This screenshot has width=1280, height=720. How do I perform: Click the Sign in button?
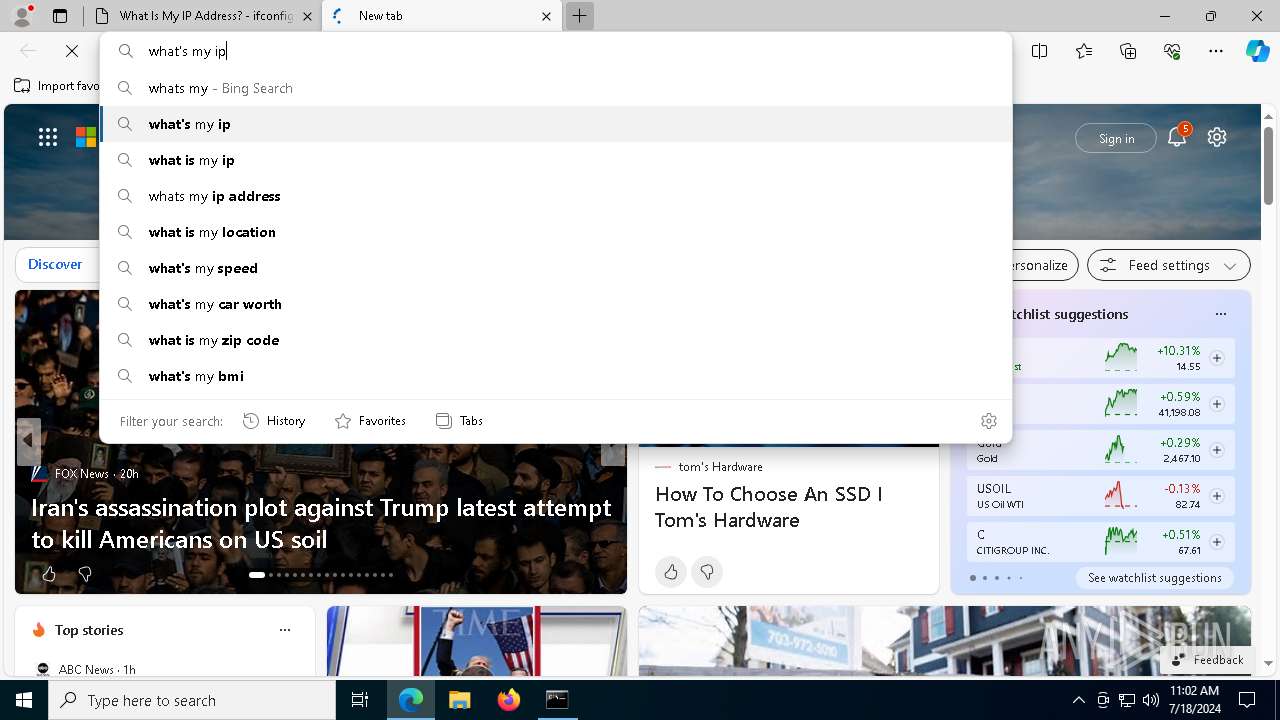[1116, 138]
